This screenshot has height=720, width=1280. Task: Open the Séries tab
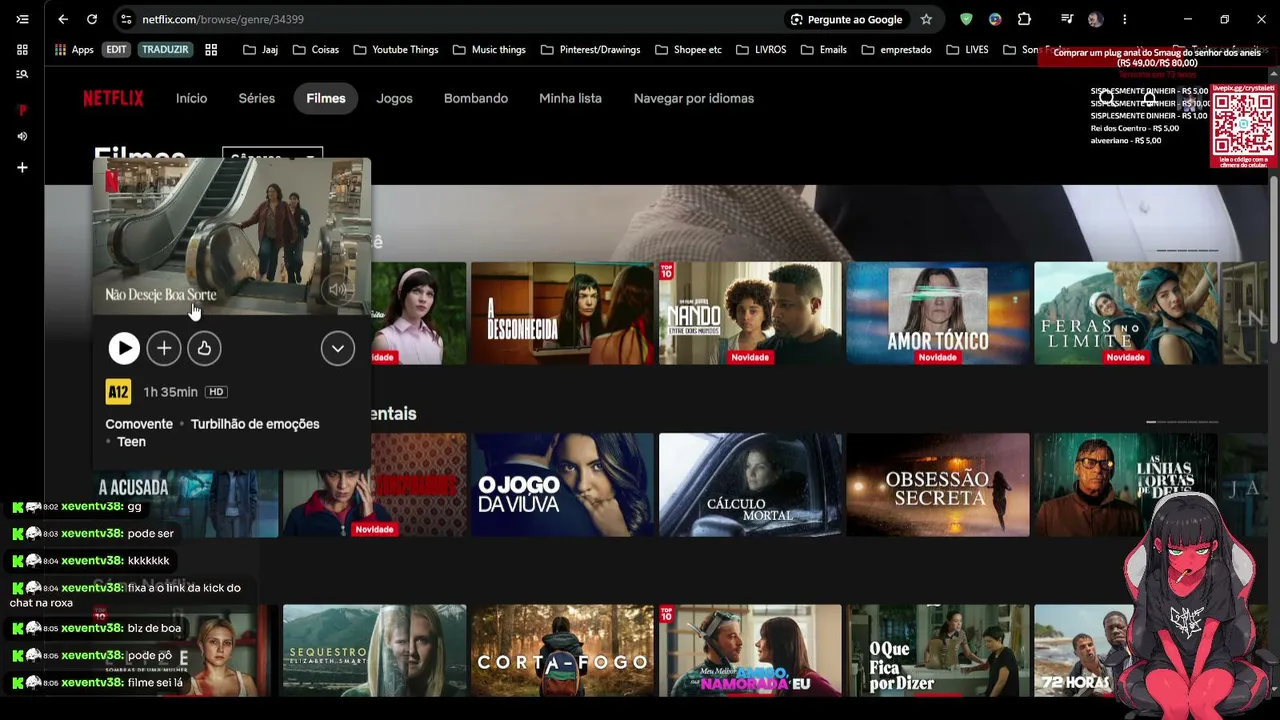257,98
